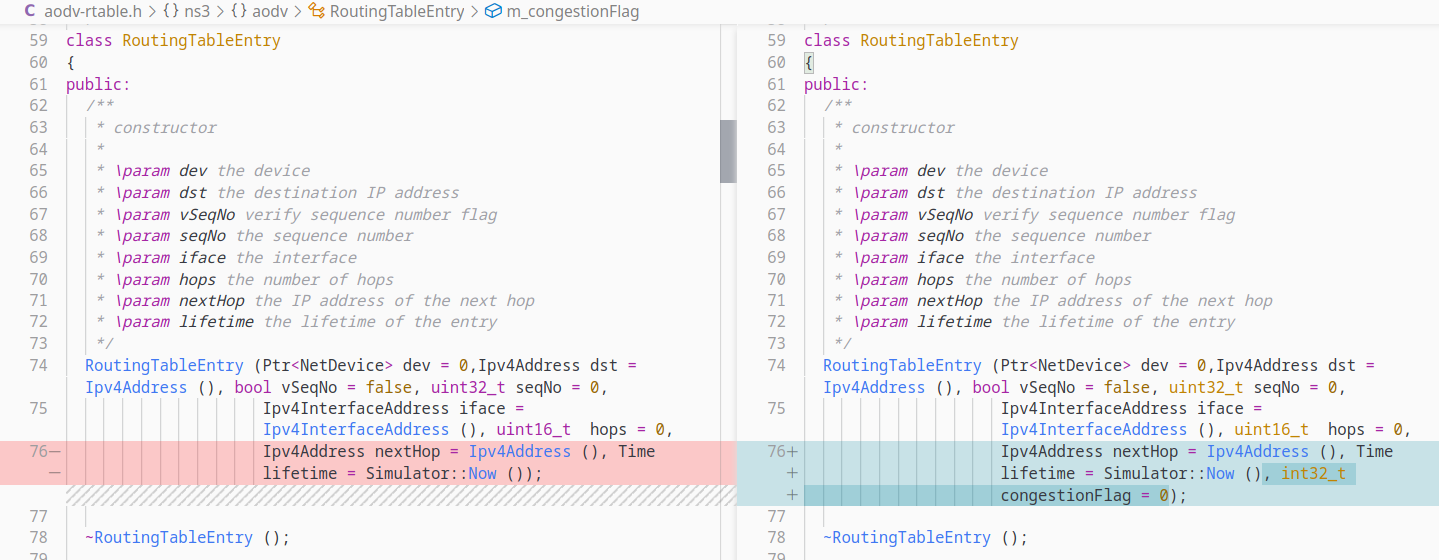Open the m_congestionFlag field breadcrumb

click(573, 12)
